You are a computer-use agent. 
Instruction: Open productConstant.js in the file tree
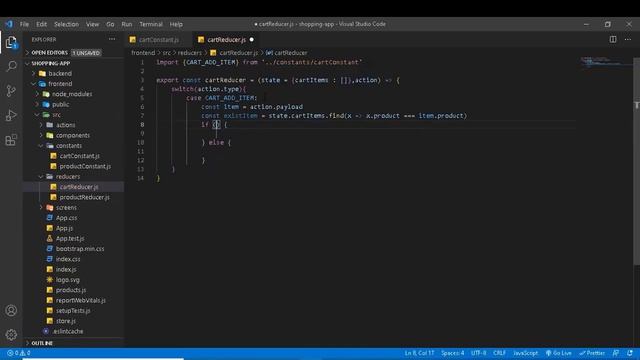(x=85, y=166)
